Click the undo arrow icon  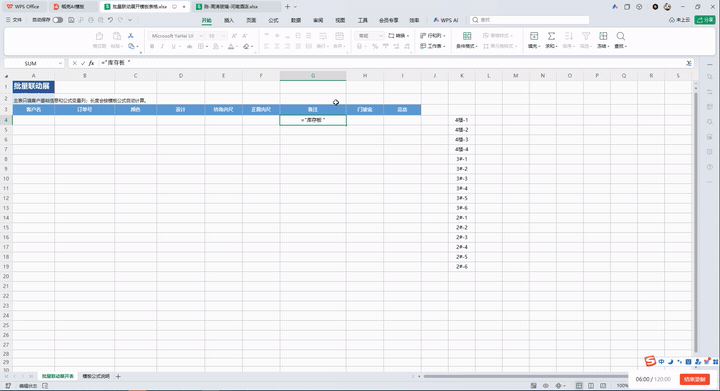pos(110,20)
